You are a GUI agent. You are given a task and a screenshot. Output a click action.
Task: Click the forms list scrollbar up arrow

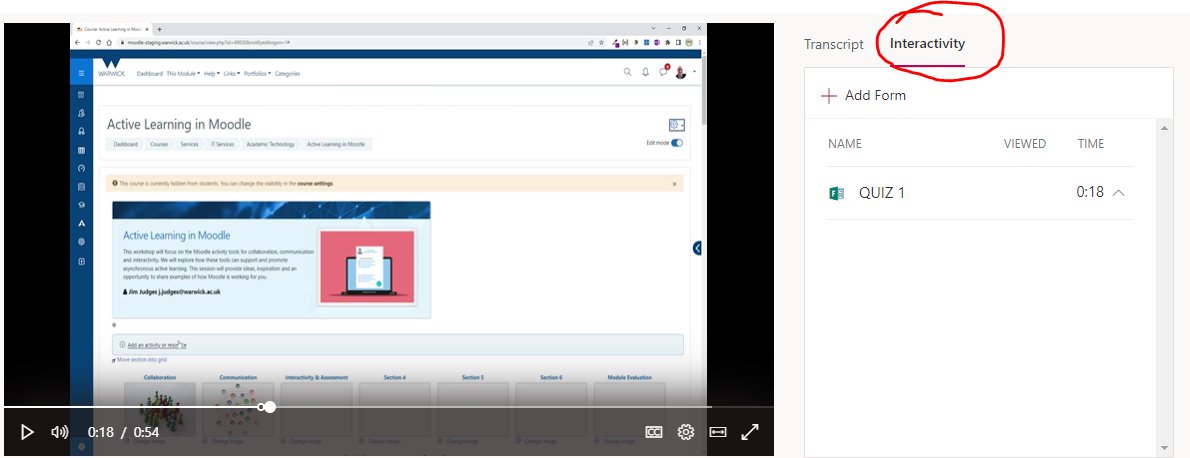[1165, 129]
